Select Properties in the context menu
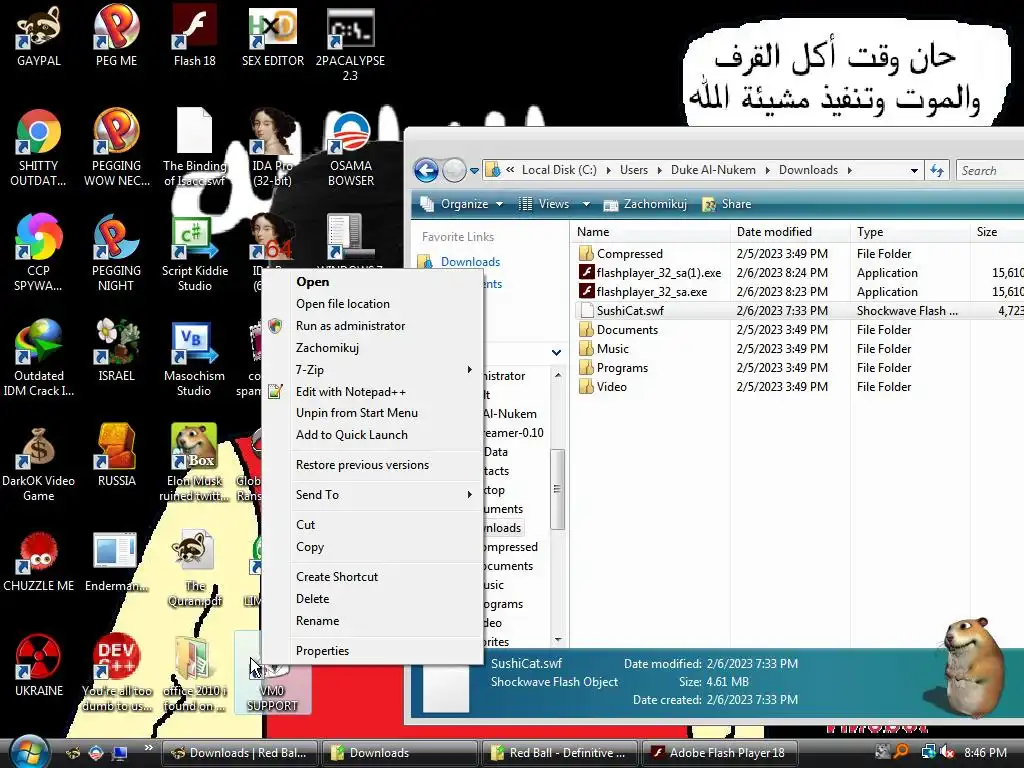 pyautogui.click(x=323, y=651)
